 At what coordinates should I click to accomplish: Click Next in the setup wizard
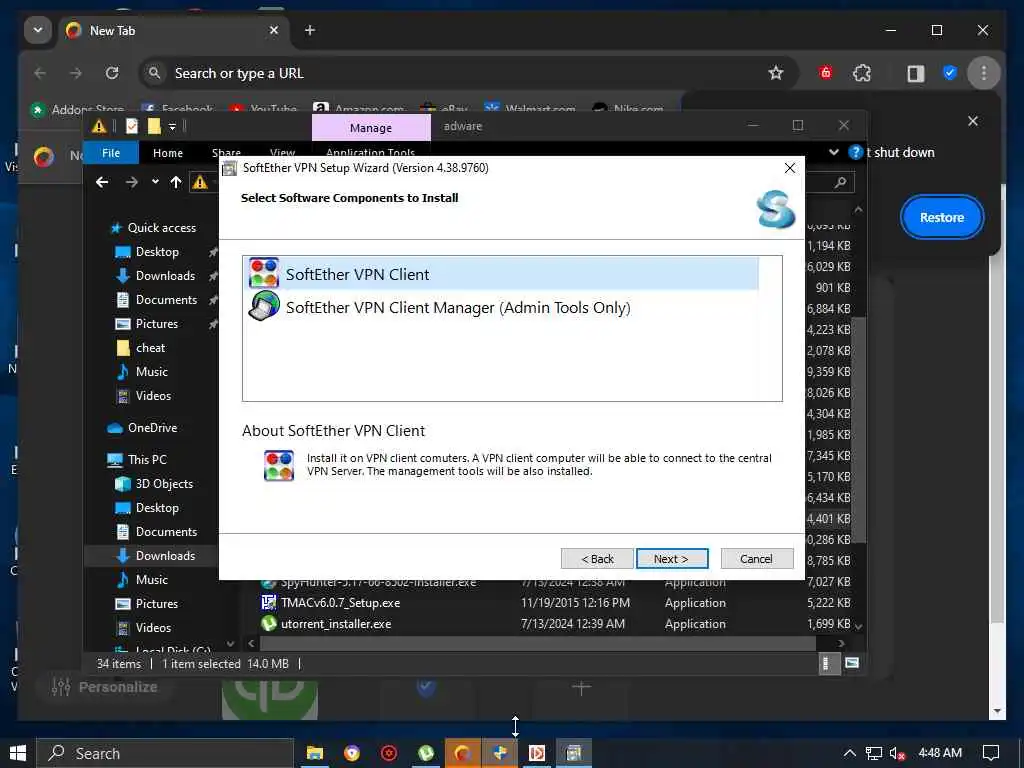(671, 559)
